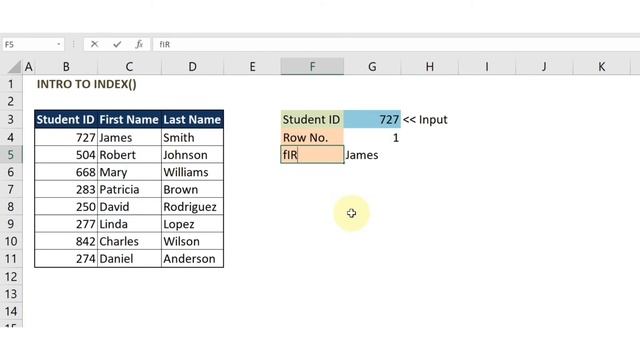640x360 pixels.
Task: Select row 5 header
Action: coord(11,155)
